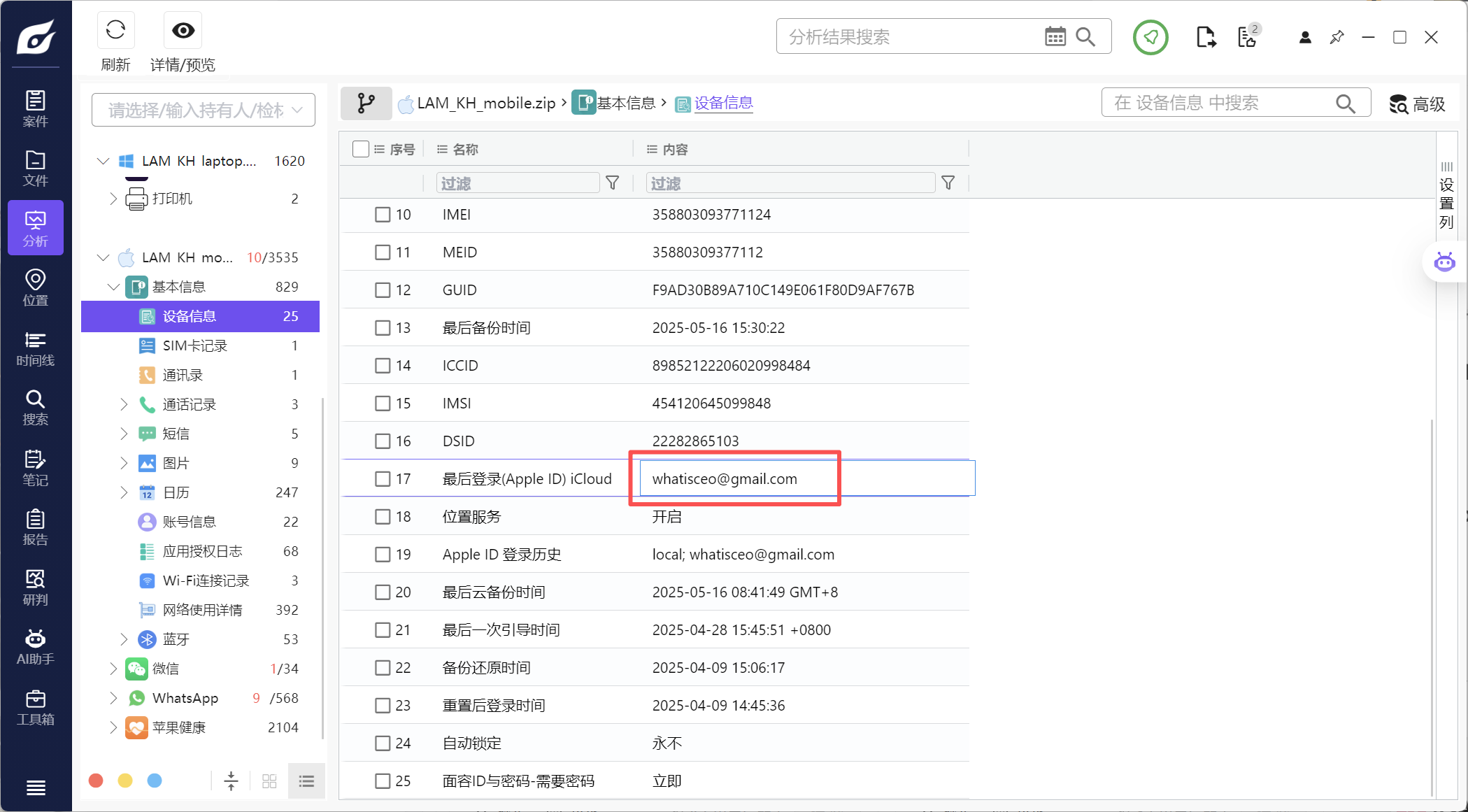Expand the WhatsApp tree node
The width and height of the screenshot is (1468, 812).
pyautogui.click(x=113, y=698)
